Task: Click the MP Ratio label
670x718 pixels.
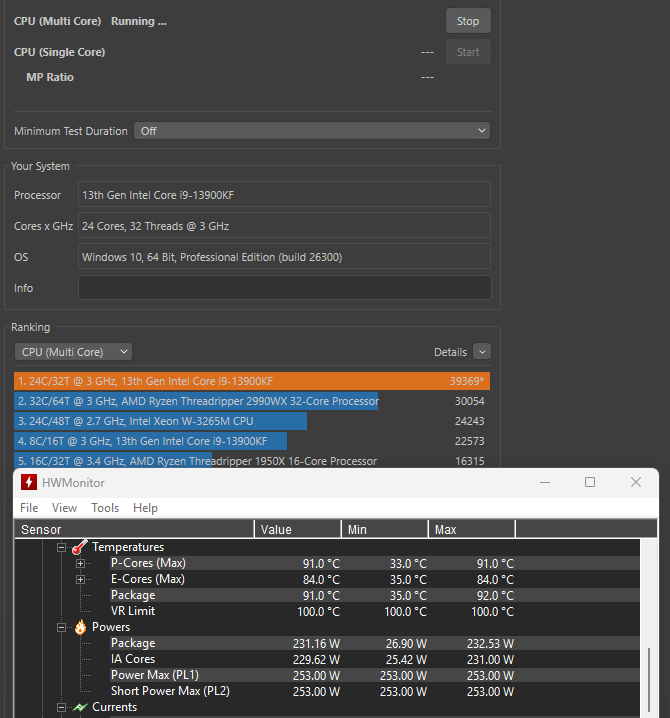Action: (x=50, y=77)
